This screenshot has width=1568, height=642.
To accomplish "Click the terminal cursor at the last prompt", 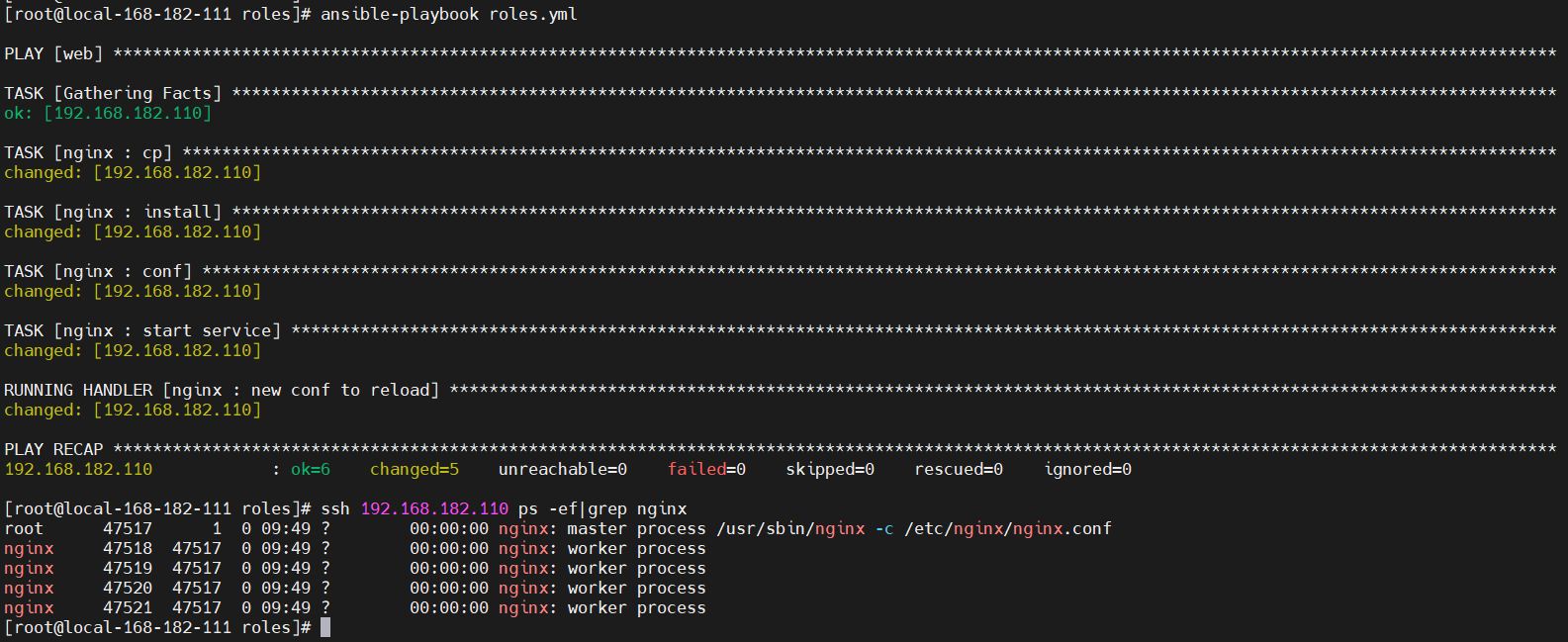I will [325, 627].
